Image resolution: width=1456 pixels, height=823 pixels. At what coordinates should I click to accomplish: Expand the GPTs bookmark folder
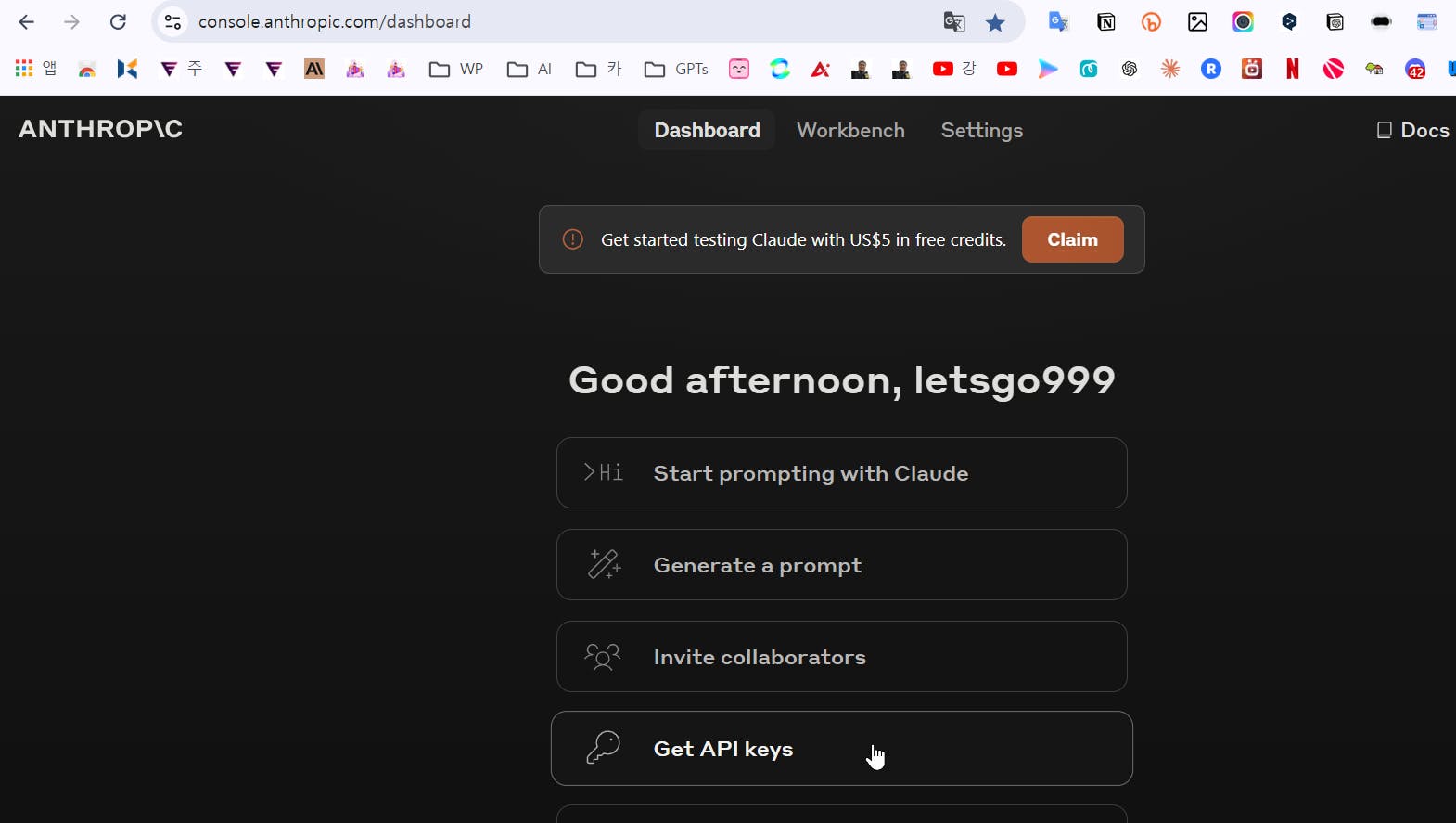coord(676,69)
